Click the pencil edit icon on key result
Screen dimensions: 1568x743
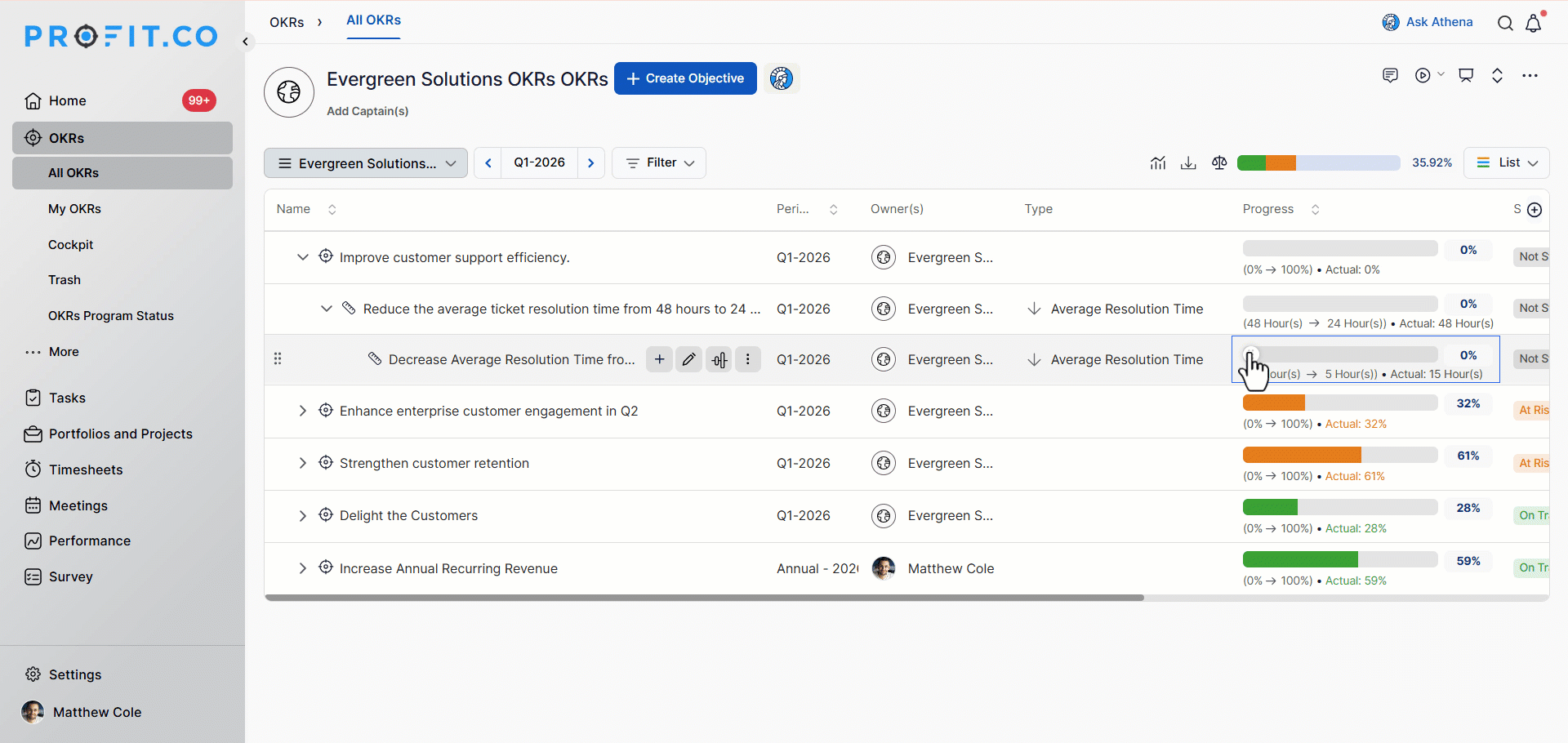[x=688, y=359]
